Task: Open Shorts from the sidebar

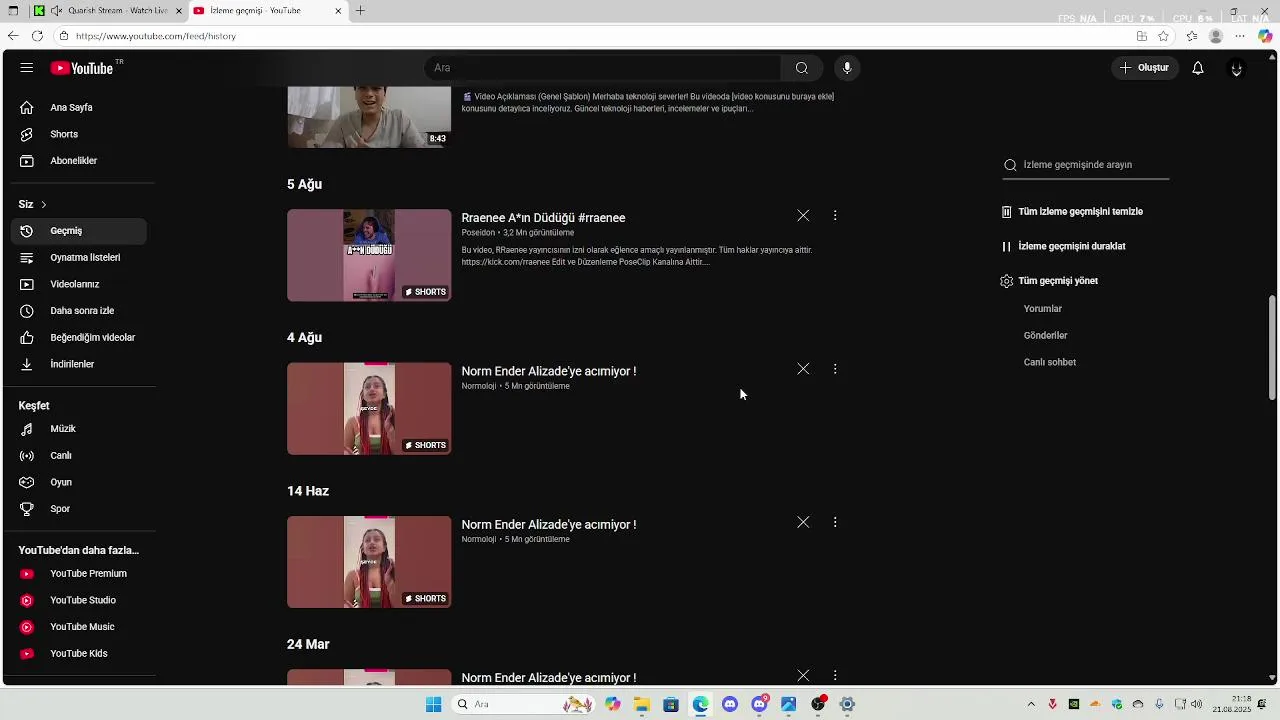Action: 79,134
